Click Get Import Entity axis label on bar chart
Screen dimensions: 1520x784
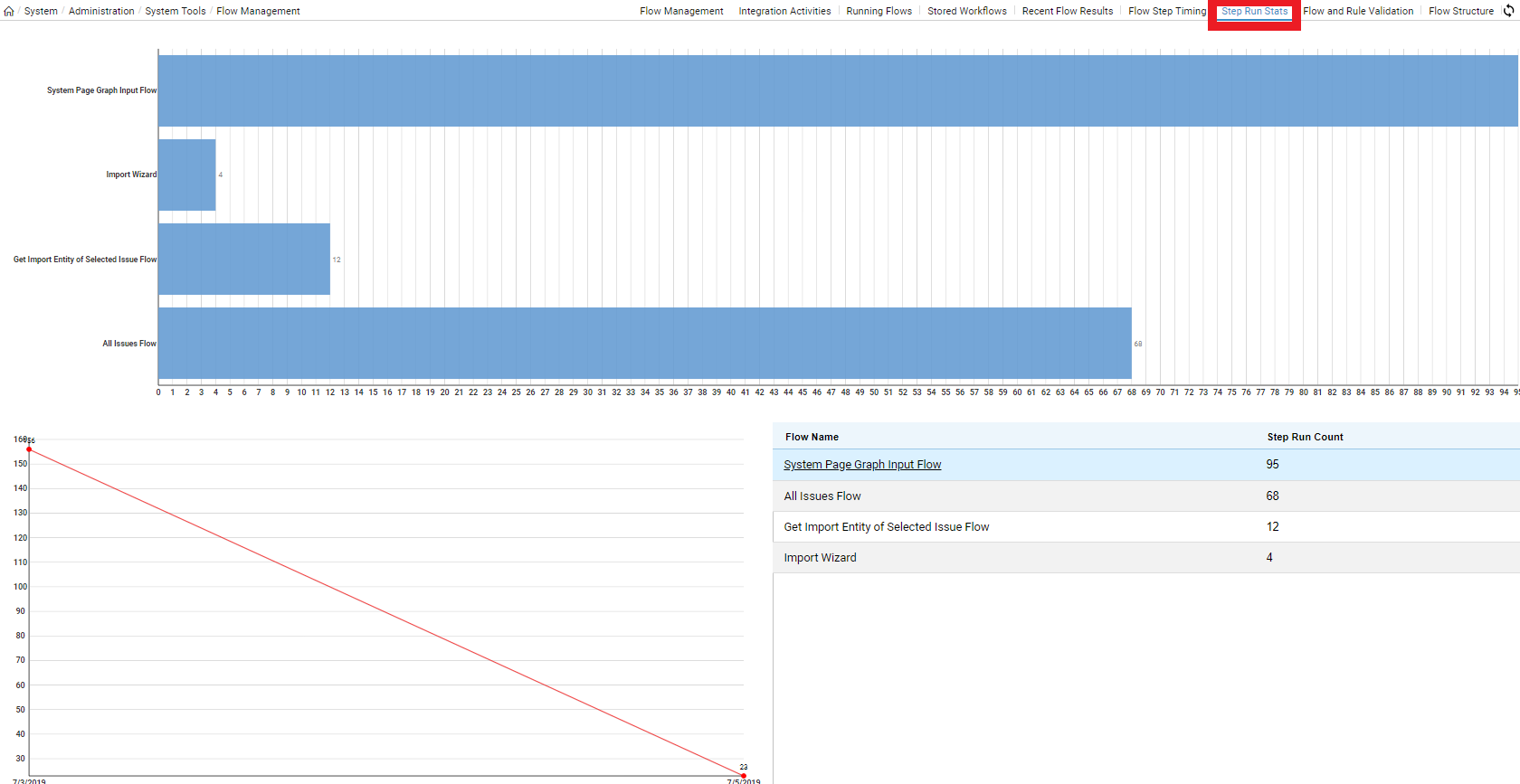pyautogui.click(x=85, y=260)
